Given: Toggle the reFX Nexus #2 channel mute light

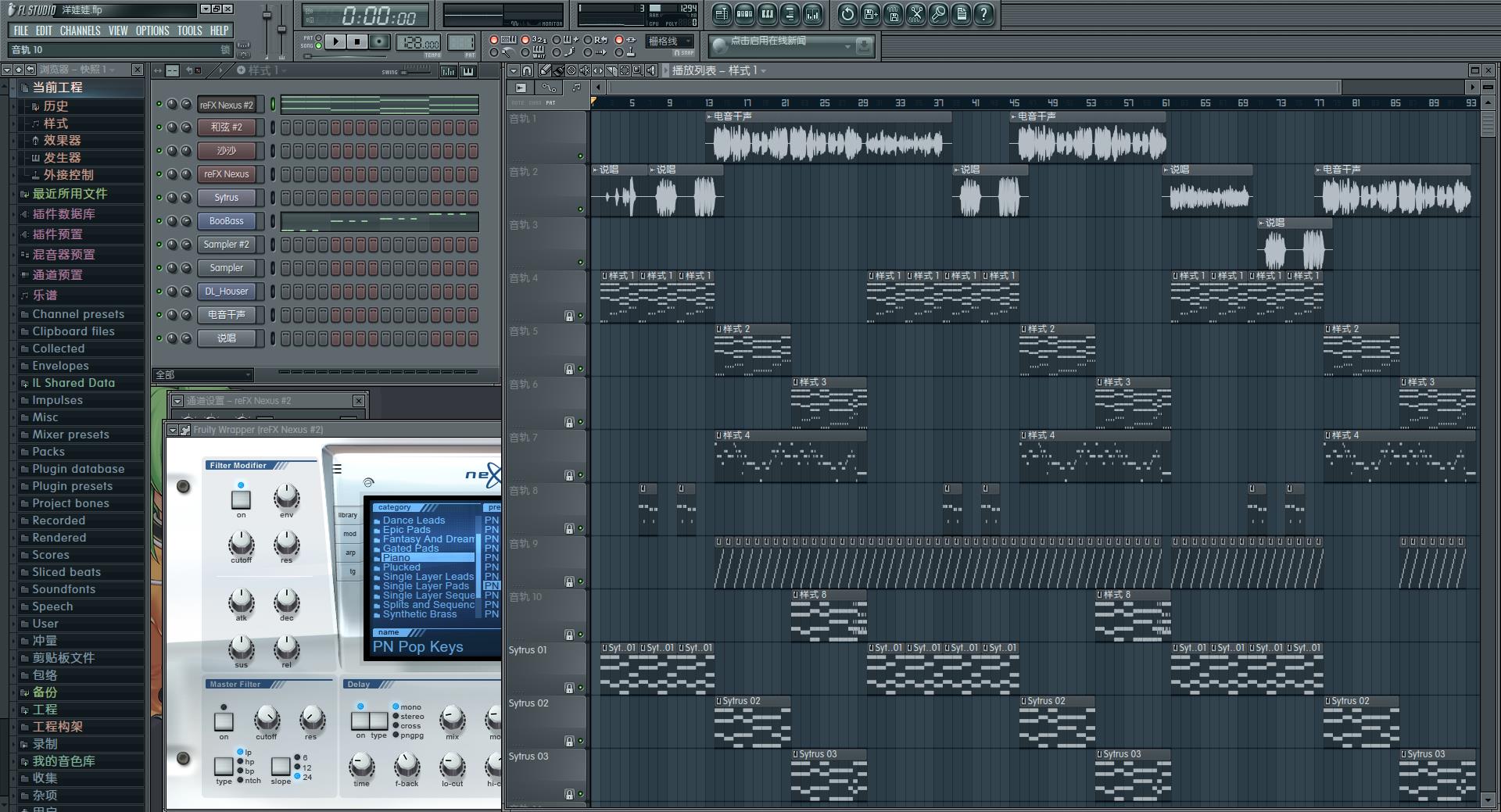Looking at the screenshot, I should click(x=159, y=104).
